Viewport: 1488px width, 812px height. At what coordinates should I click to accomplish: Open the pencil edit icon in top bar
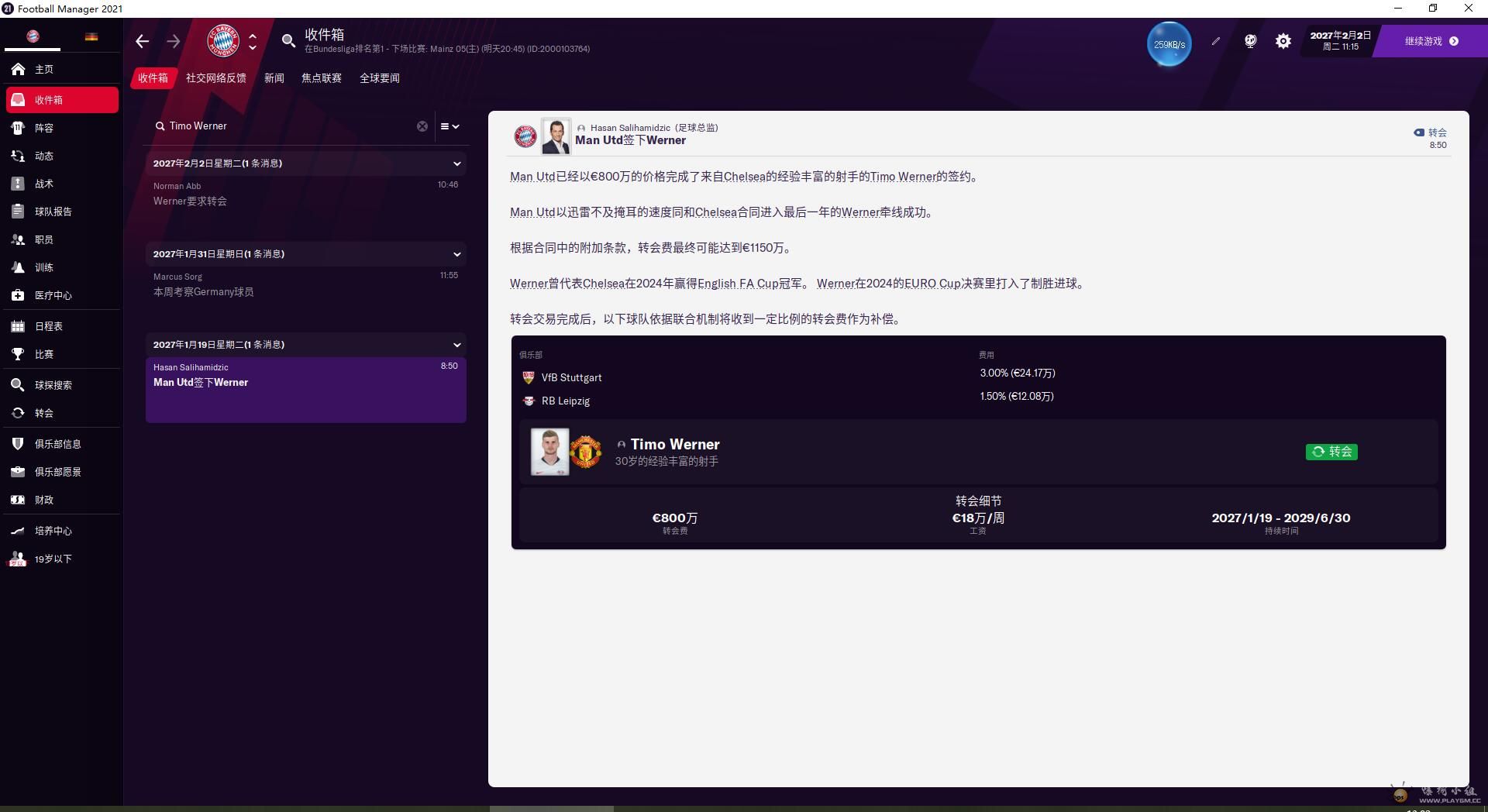click(1216, 41)
